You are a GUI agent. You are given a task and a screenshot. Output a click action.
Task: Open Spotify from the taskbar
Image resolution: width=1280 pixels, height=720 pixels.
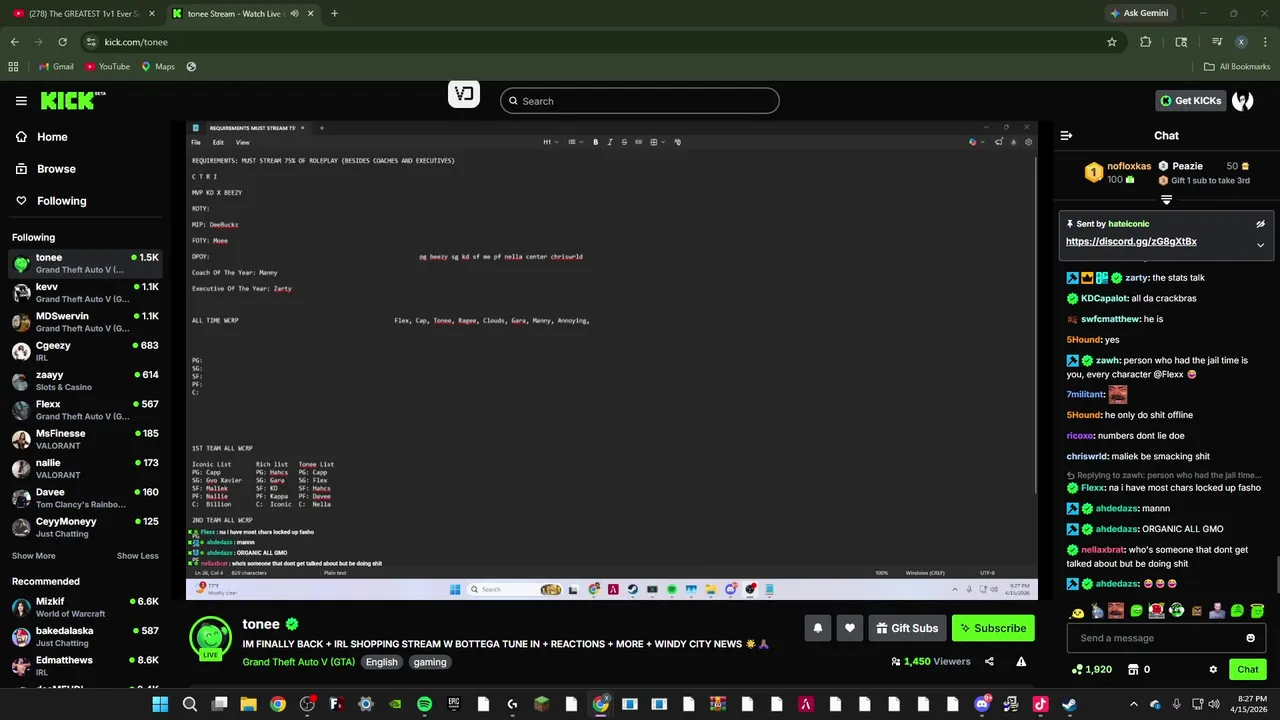coord(424,704)
